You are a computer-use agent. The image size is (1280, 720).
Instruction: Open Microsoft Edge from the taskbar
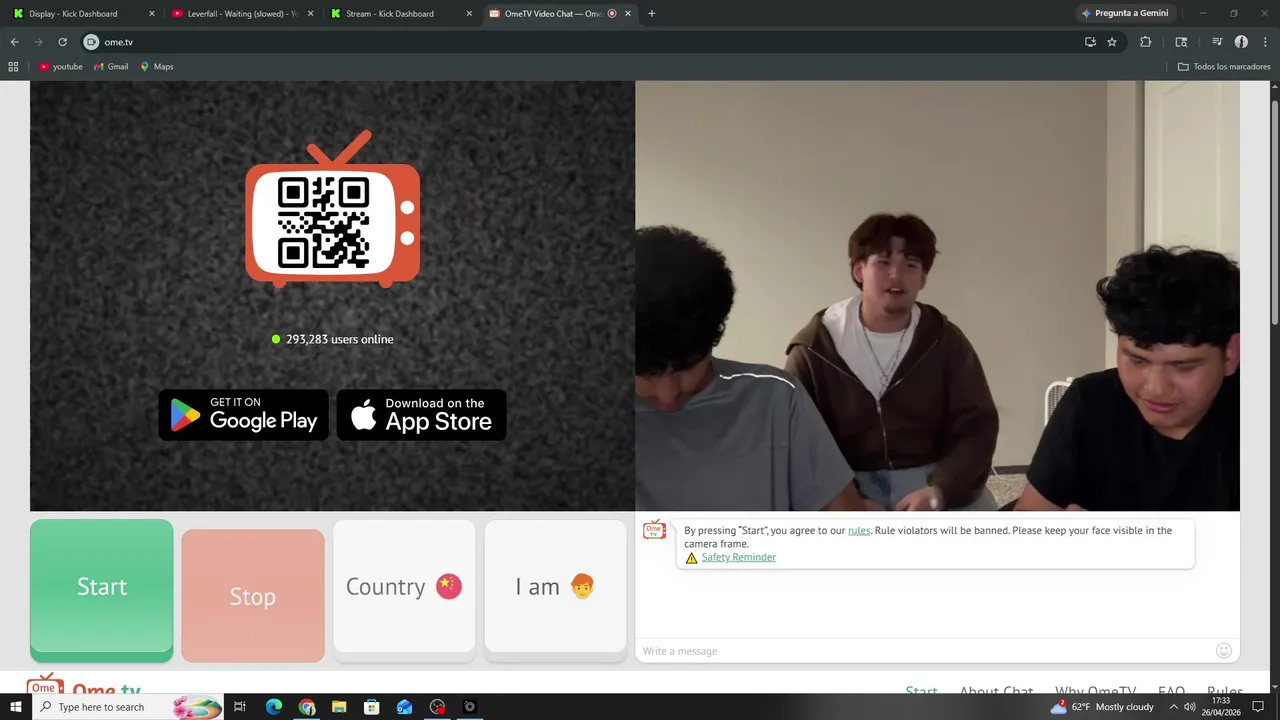pos(274,707)
